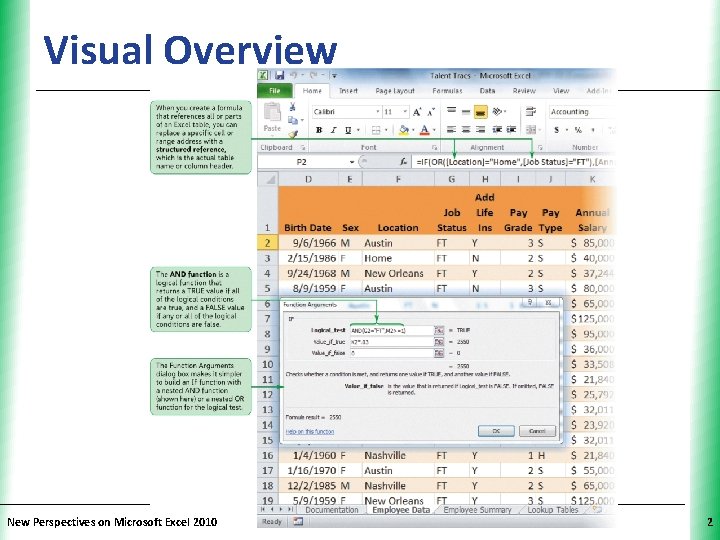Click the collapse-dialog icon beside Logical_test

(439, 330)
